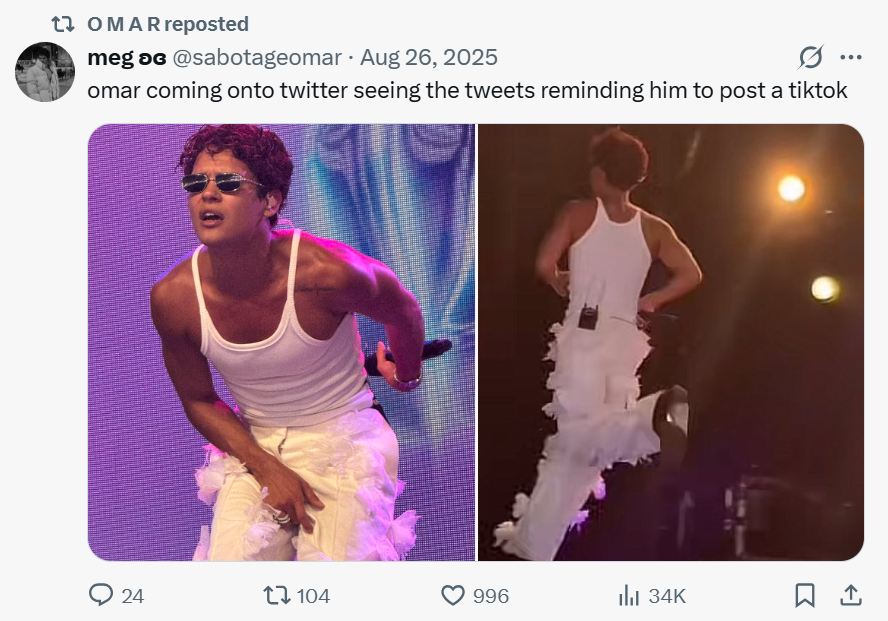Open the 'O M A R reposted' link
Viewport: 888px width, 621px height.
pyautogui.click(x=168, y=23)
